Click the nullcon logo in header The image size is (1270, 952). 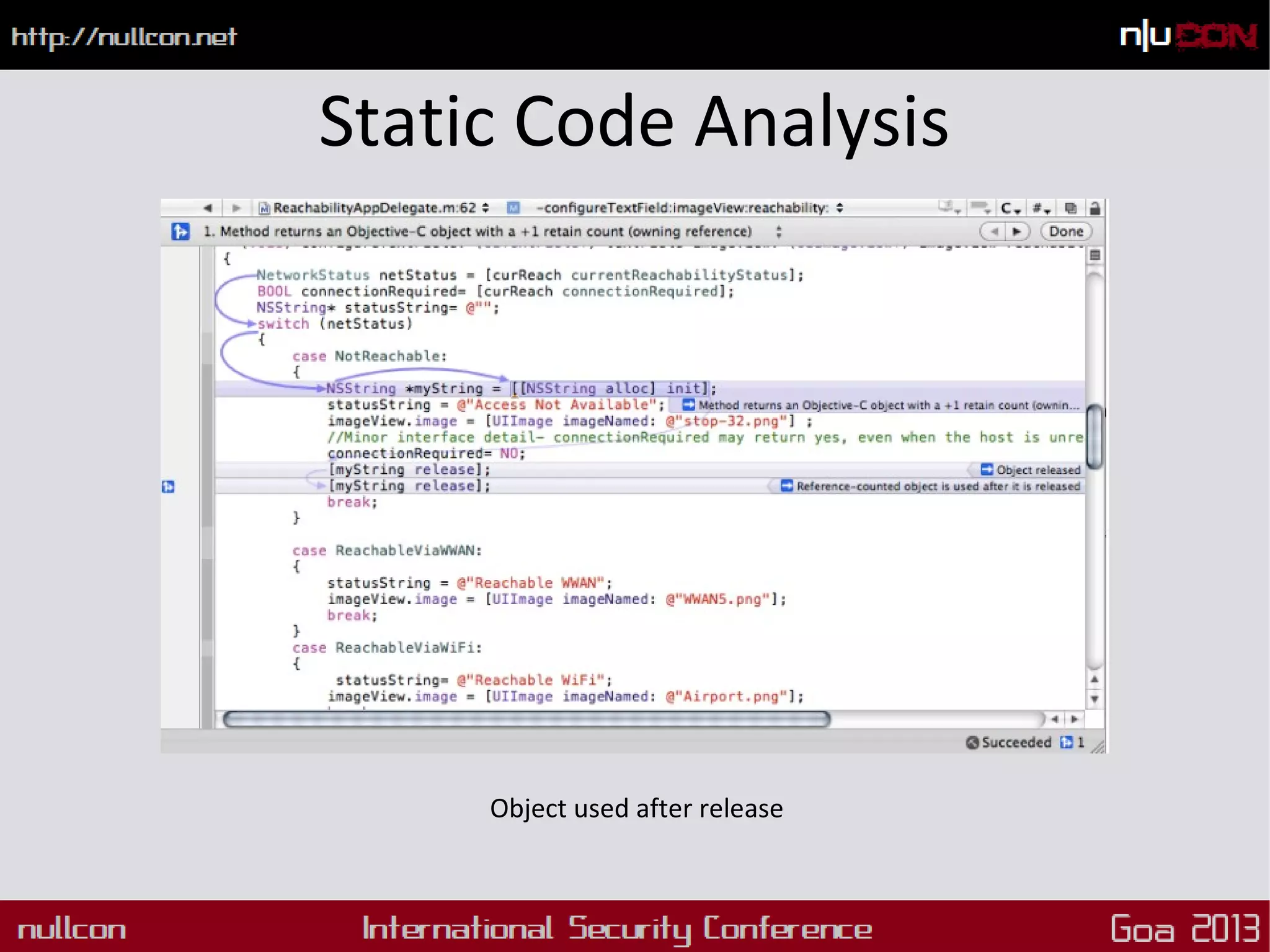tap(1188, 36)
